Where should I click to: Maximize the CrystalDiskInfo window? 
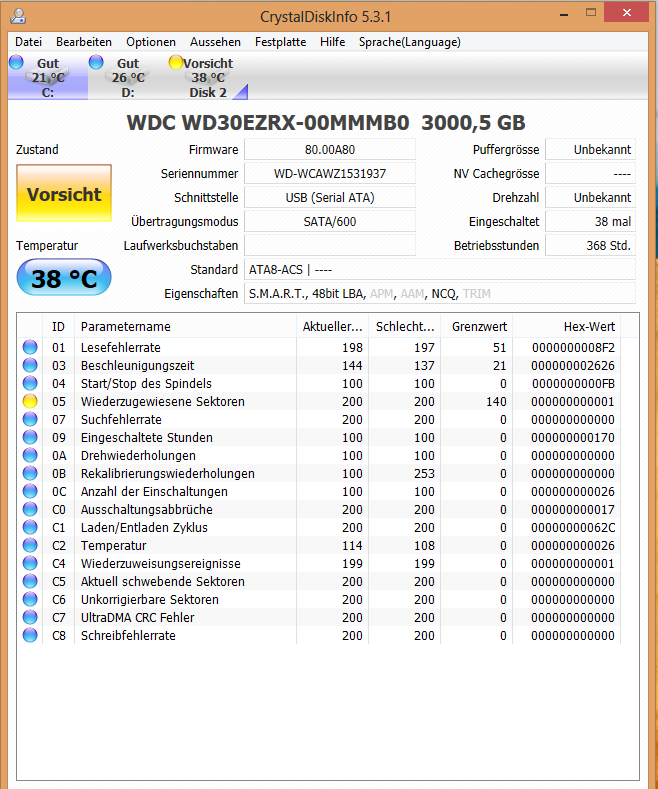(x=591, y=13)
